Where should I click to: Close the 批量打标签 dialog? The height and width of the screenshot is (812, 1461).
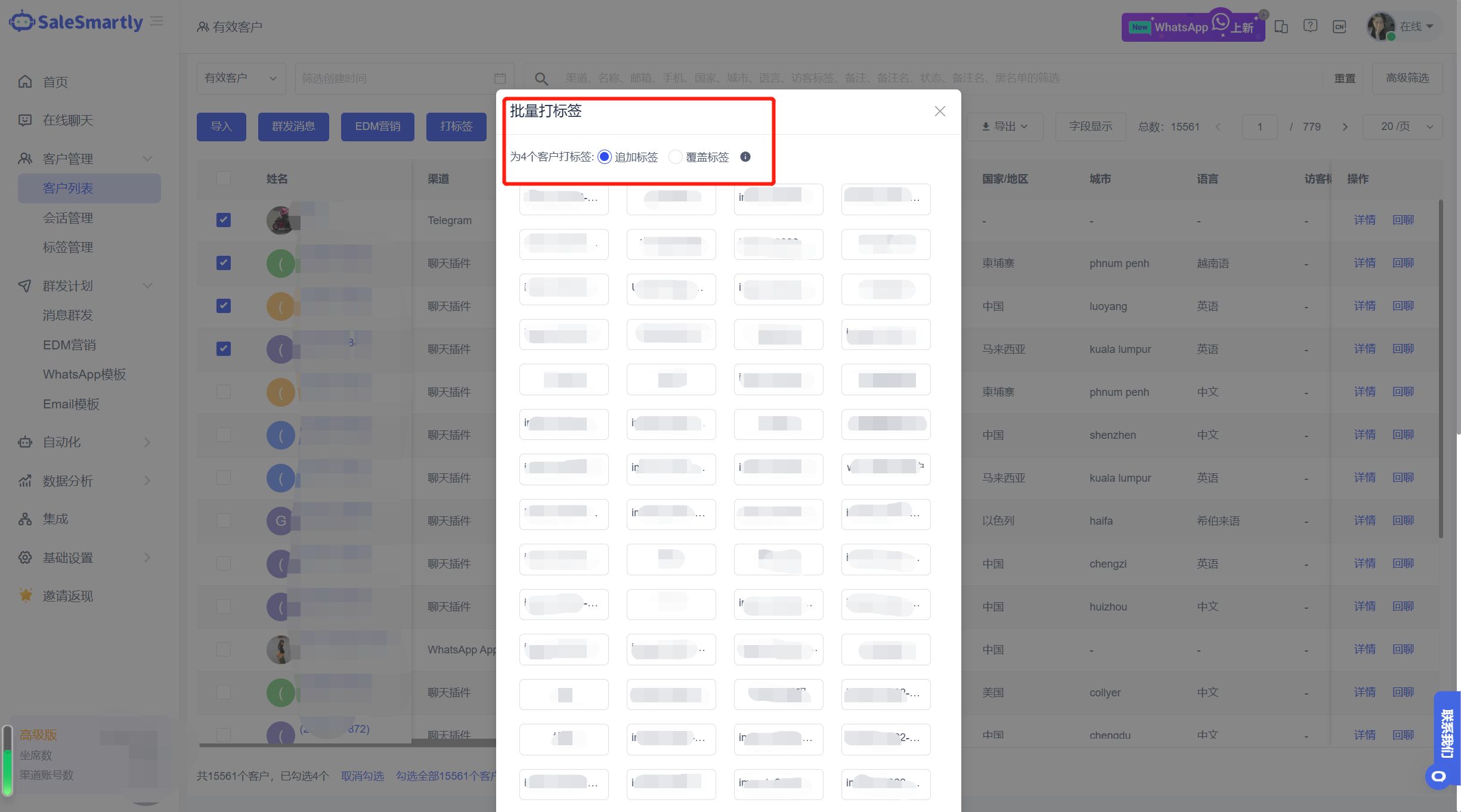(940, 111)
